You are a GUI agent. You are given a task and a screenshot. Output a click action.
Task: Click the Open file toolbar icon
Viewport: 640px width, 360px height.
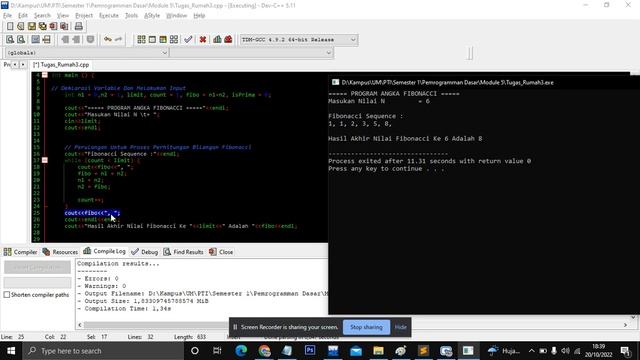(20, 26)
